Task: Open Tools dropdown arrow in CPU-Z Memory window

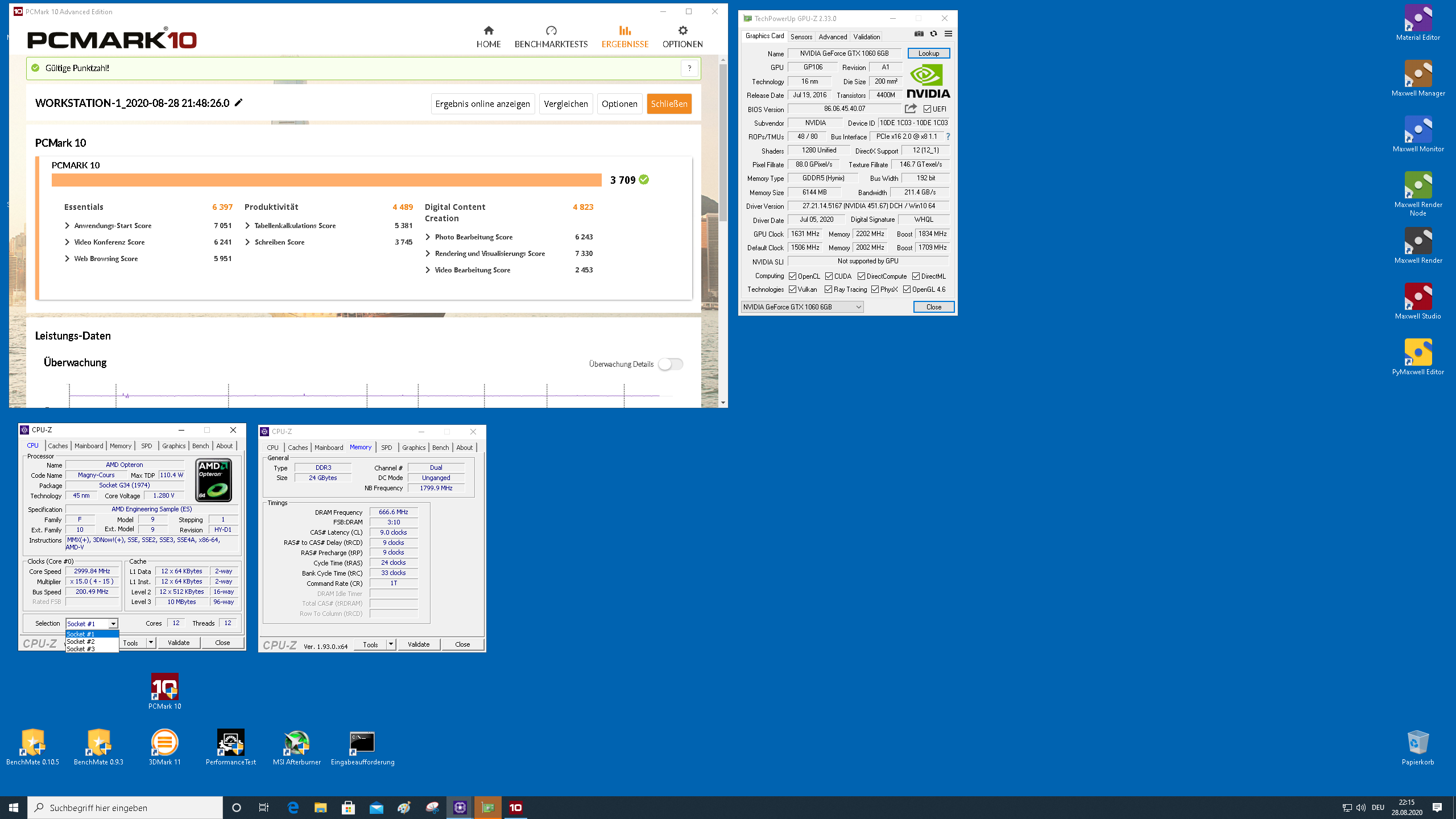Action: [x=391, y=644]
